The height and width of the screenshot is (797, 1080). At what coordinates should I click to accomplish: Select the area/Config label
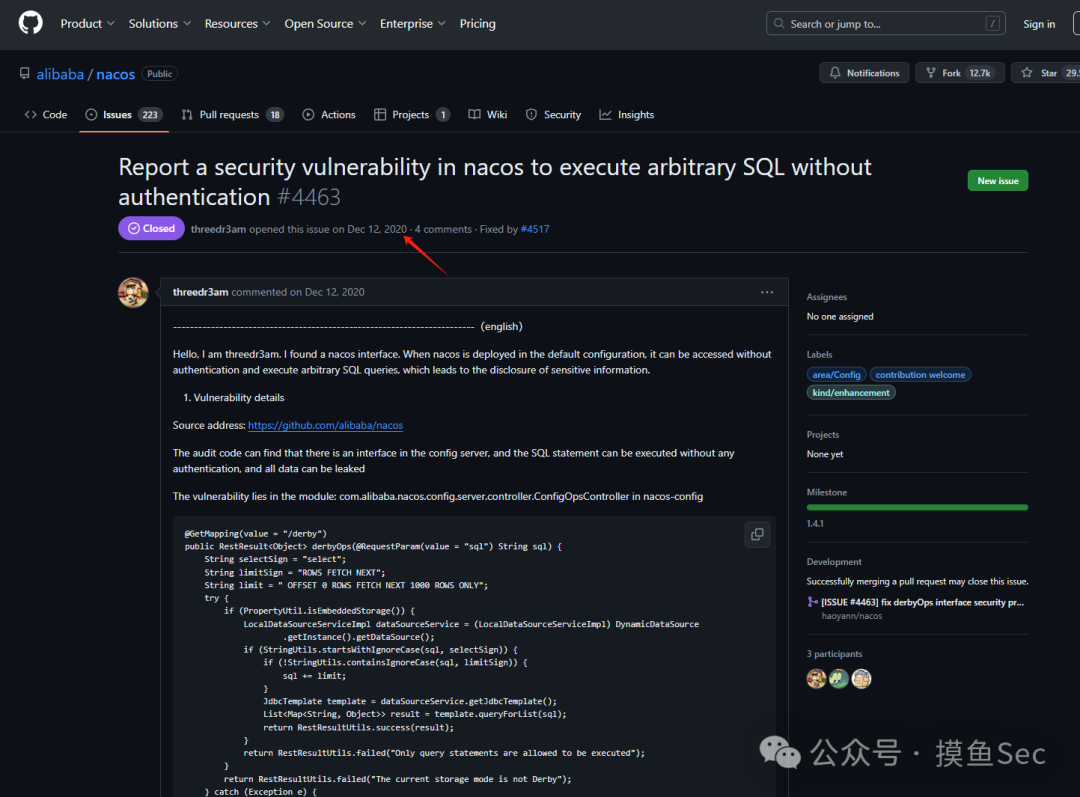pos(836,375)
